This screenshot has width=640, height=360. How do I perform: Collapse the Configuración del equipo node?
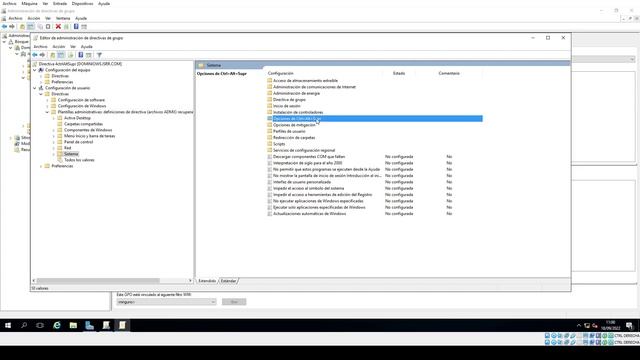(35, 70)
